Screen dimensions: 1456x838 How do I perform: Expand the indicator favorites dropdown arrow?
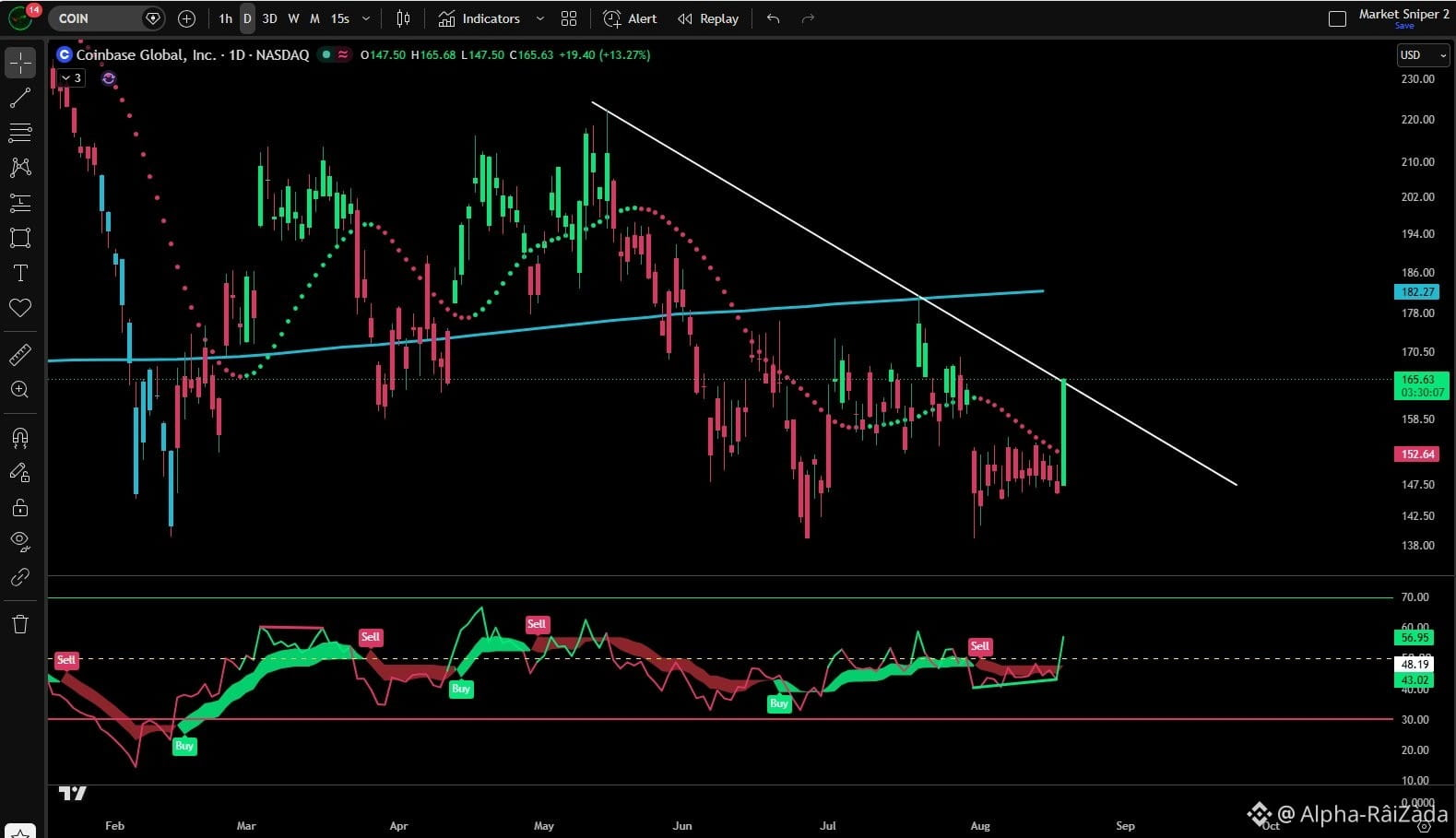(540, 18)
